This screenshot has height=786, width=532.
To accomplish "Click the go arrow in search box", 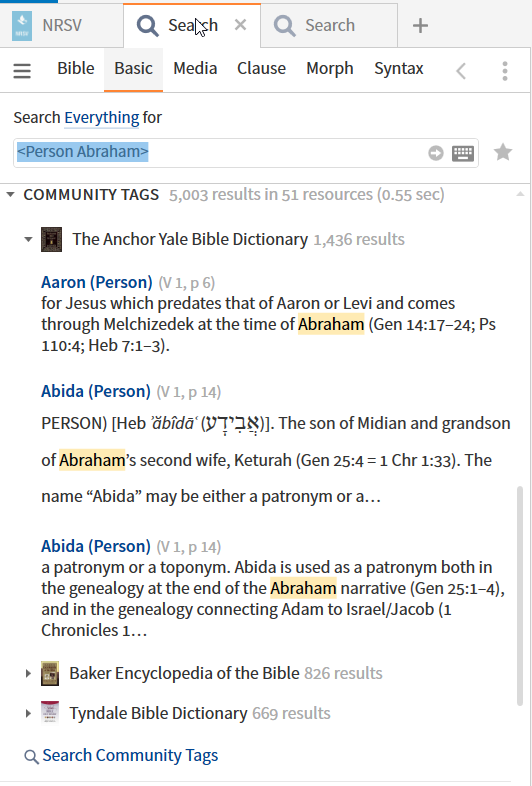I will pos(436,153).
